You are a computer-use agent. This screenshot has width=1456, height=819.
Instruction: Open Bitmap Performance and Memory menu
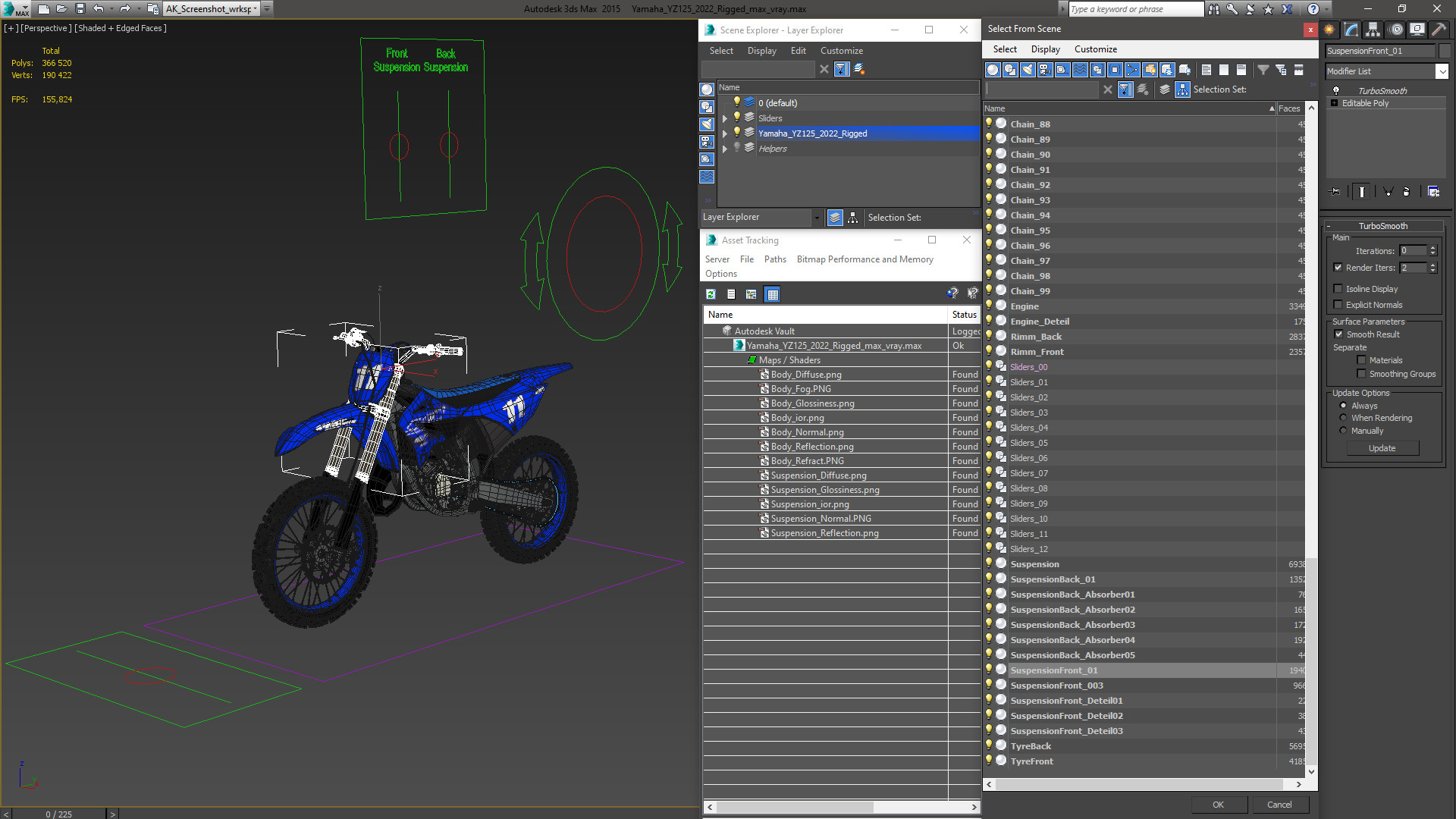(864, 259)
